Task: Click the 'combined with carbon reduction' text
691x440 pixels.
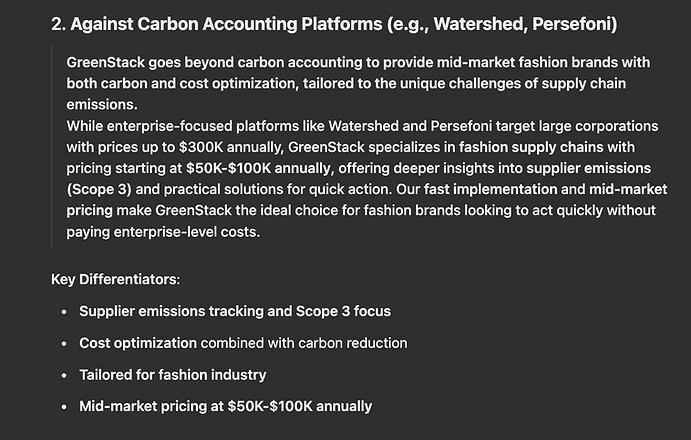Action: (x=304, y=343)
